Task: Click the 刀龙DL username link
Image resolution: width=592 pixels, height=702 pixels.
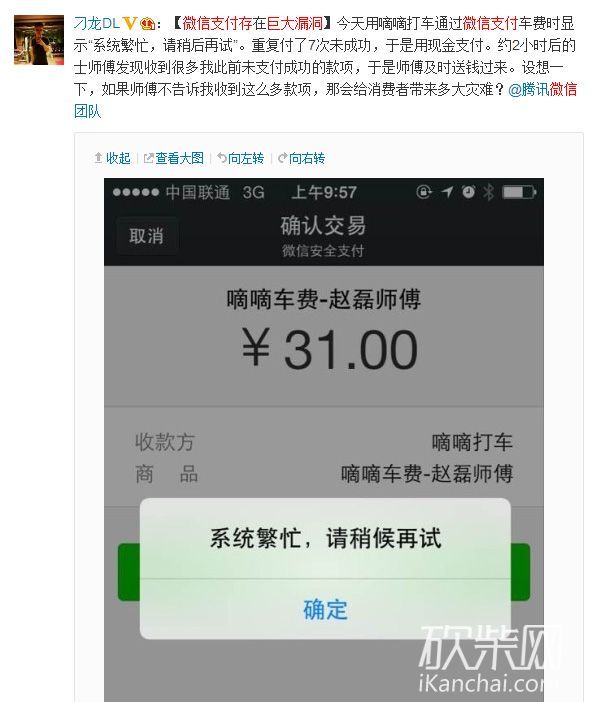Action: point(97,23)
